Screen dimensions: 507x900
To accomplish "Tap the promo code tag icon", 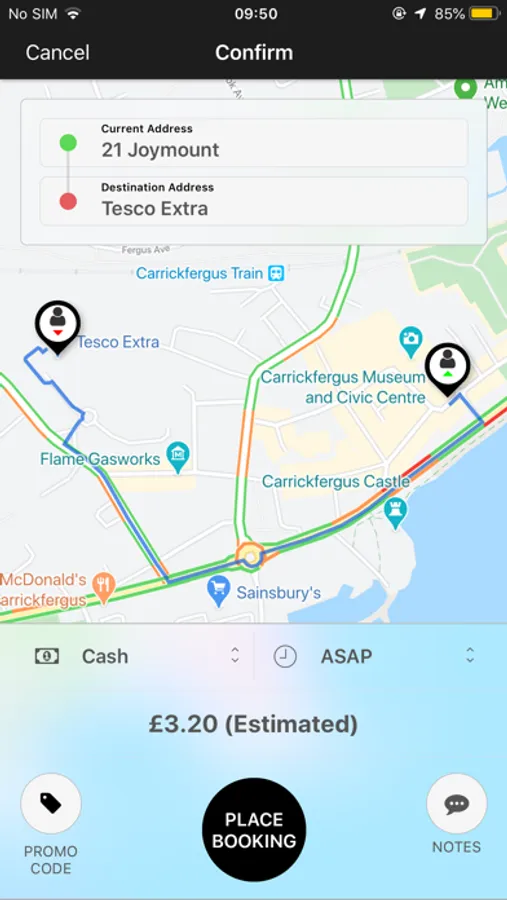I will click(x=51, y=803).
